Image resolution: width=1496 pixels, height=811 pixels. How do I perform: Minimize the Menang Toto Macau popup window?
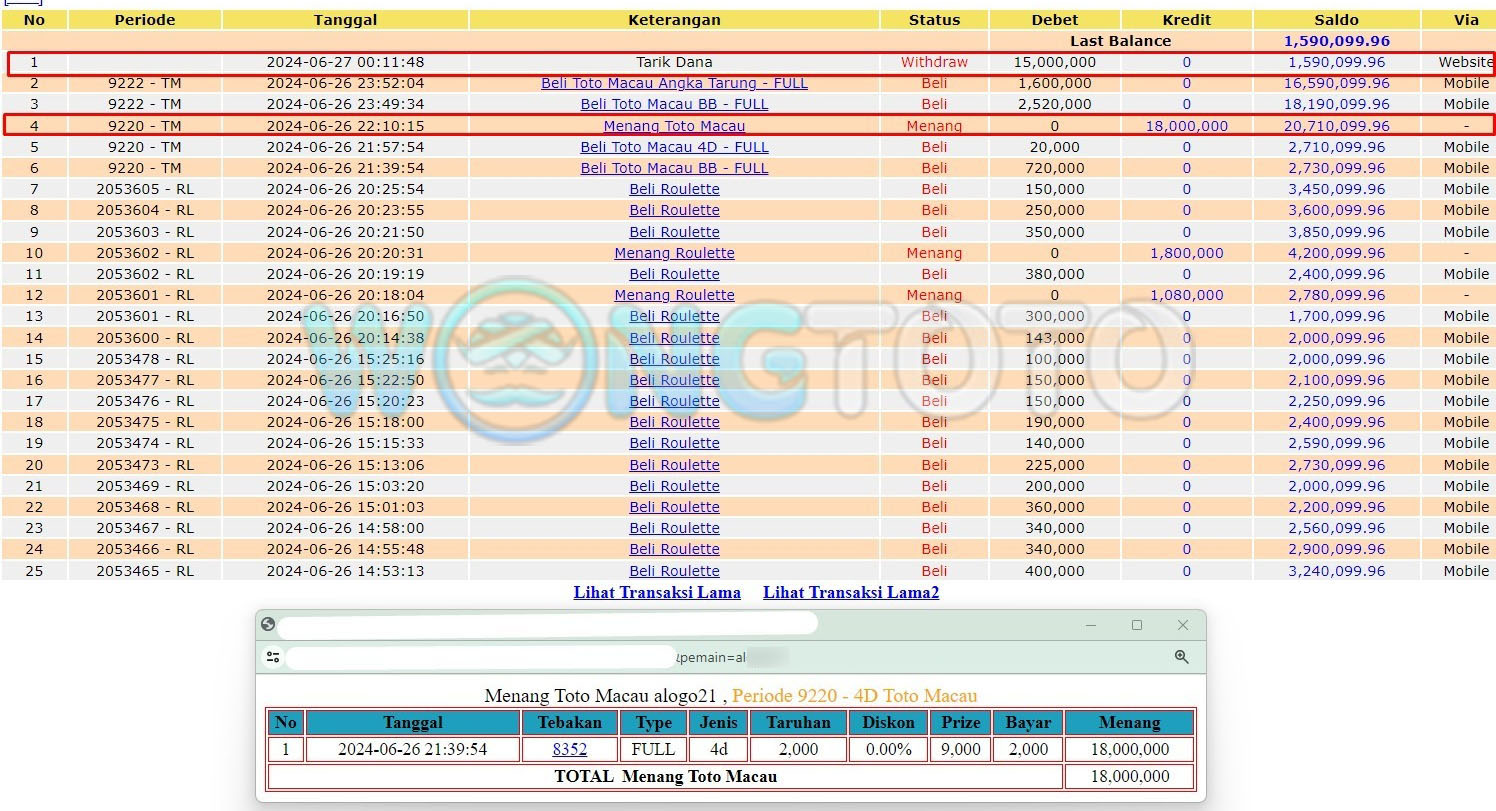pos(1090,625)
